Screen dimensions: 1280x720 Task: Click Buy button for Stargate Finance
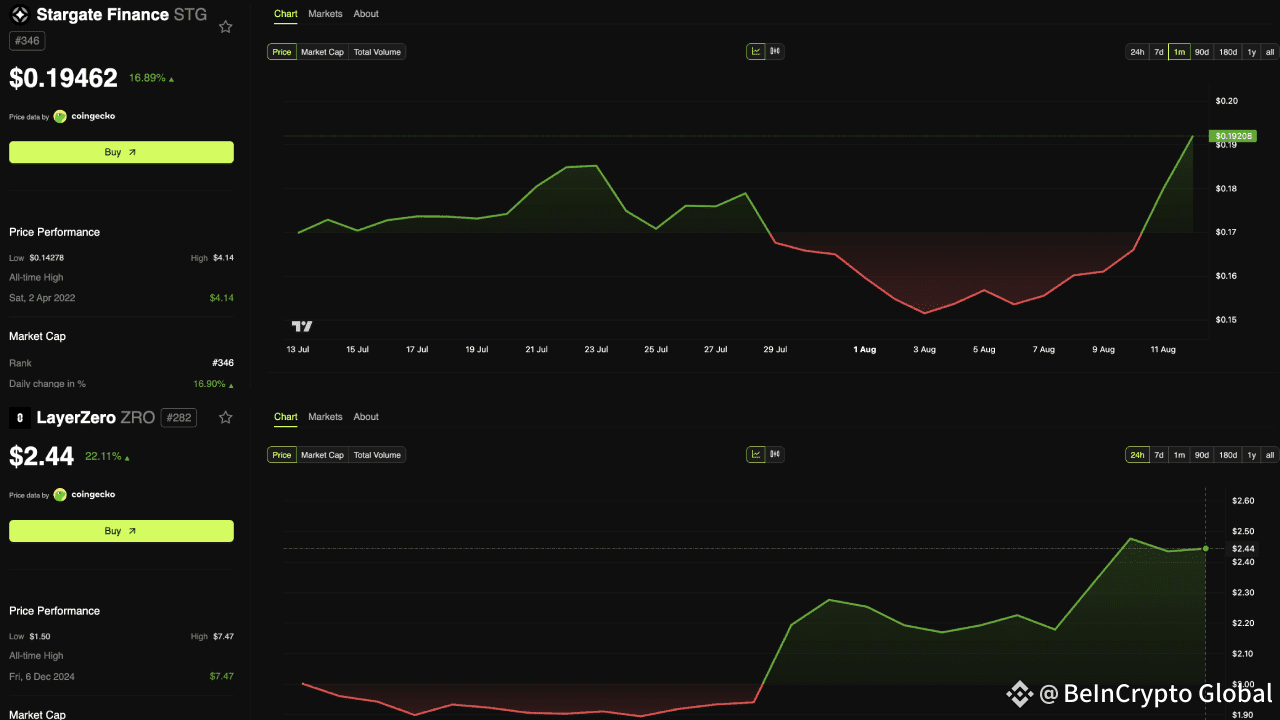click(121, 152)
